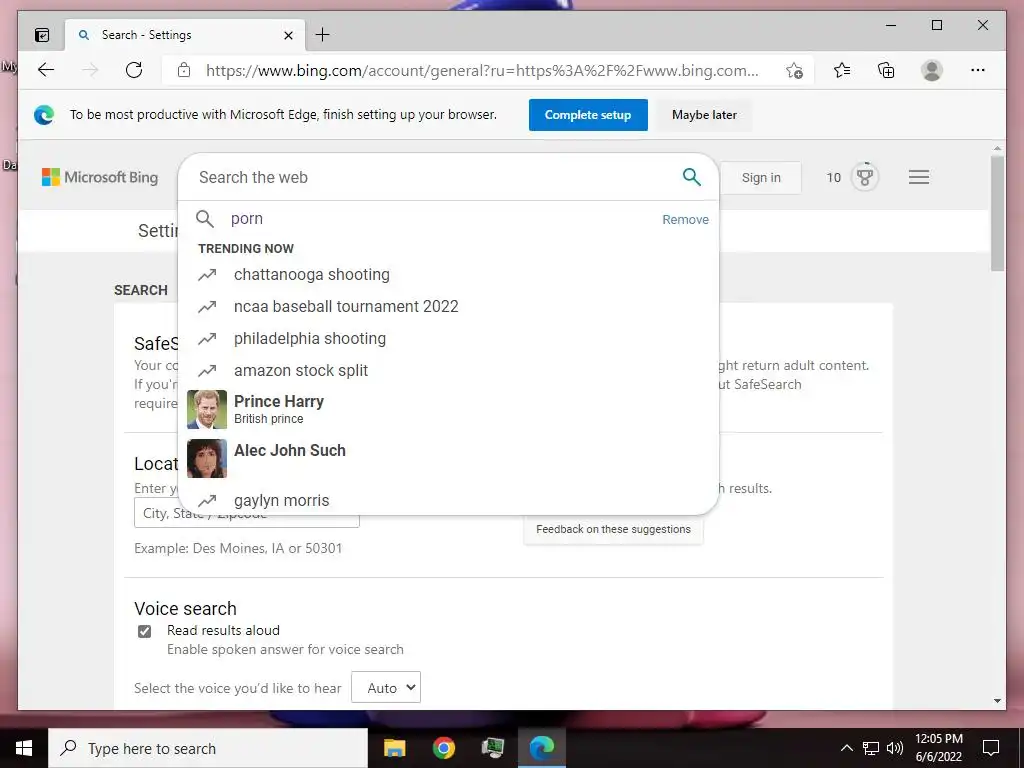Viewport: 1024px width, 768px height.
Task: Open the monitor app in taskbar
Action: 492,748
